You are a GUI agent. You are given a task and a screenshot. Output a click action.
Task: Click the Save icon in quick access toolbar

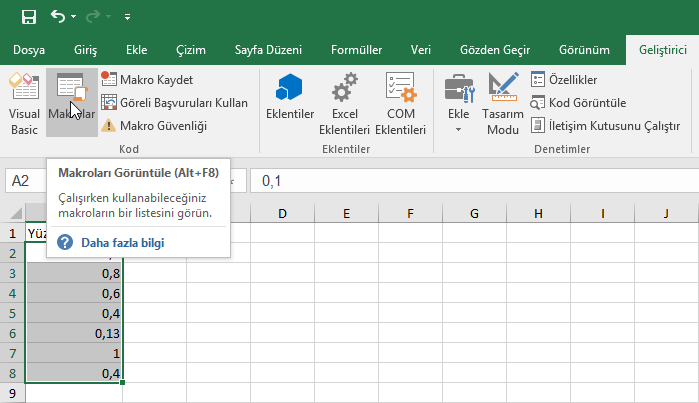tap(29, 17)
